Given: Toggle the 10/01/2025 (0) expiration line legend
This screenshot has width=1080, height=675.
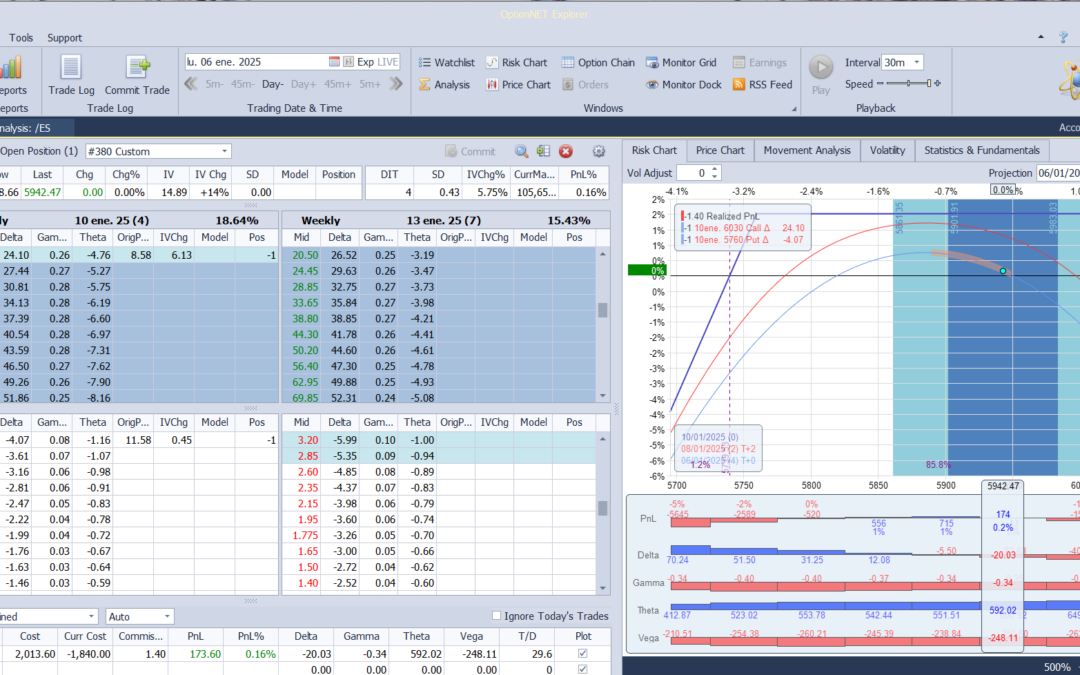Looking at the screenshot, I should [709, 437].
